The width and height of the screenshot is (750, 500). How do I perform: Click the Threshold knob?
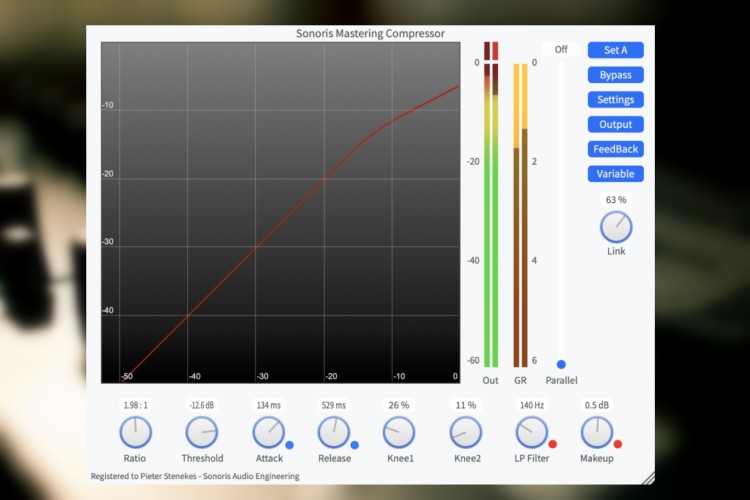coord(201,432)
